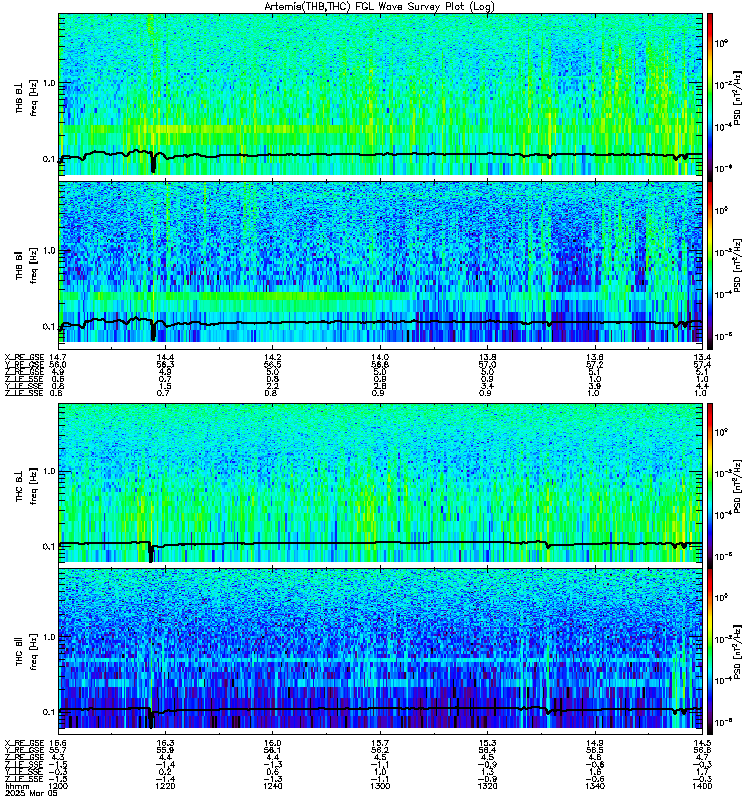Click the '1.0' frequency tick of THB B⊥ panel
This screenshot has width=750, height=800.
[49, 83]
